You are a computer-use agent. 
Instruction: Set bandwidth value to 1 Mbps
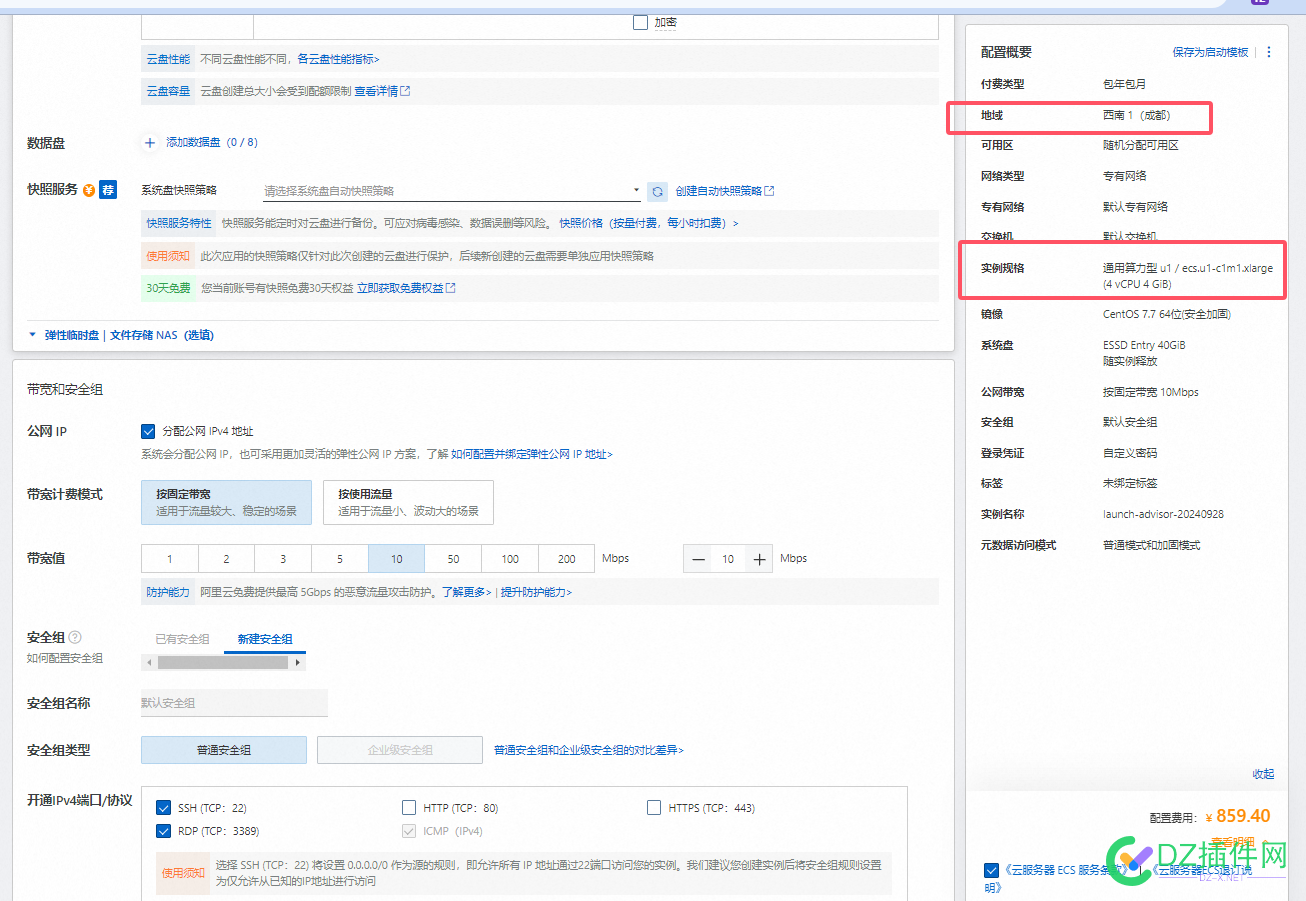point(170,559)
